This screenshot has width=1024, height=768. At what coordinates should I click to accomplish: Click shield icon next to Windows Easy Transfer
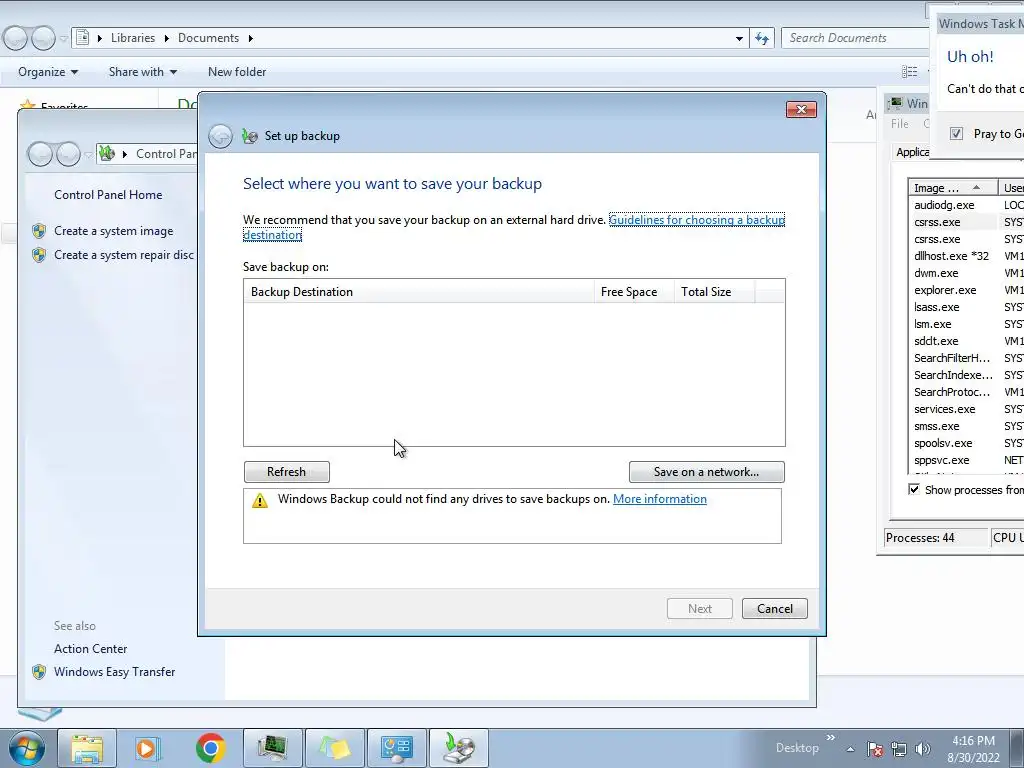point(39,672)
